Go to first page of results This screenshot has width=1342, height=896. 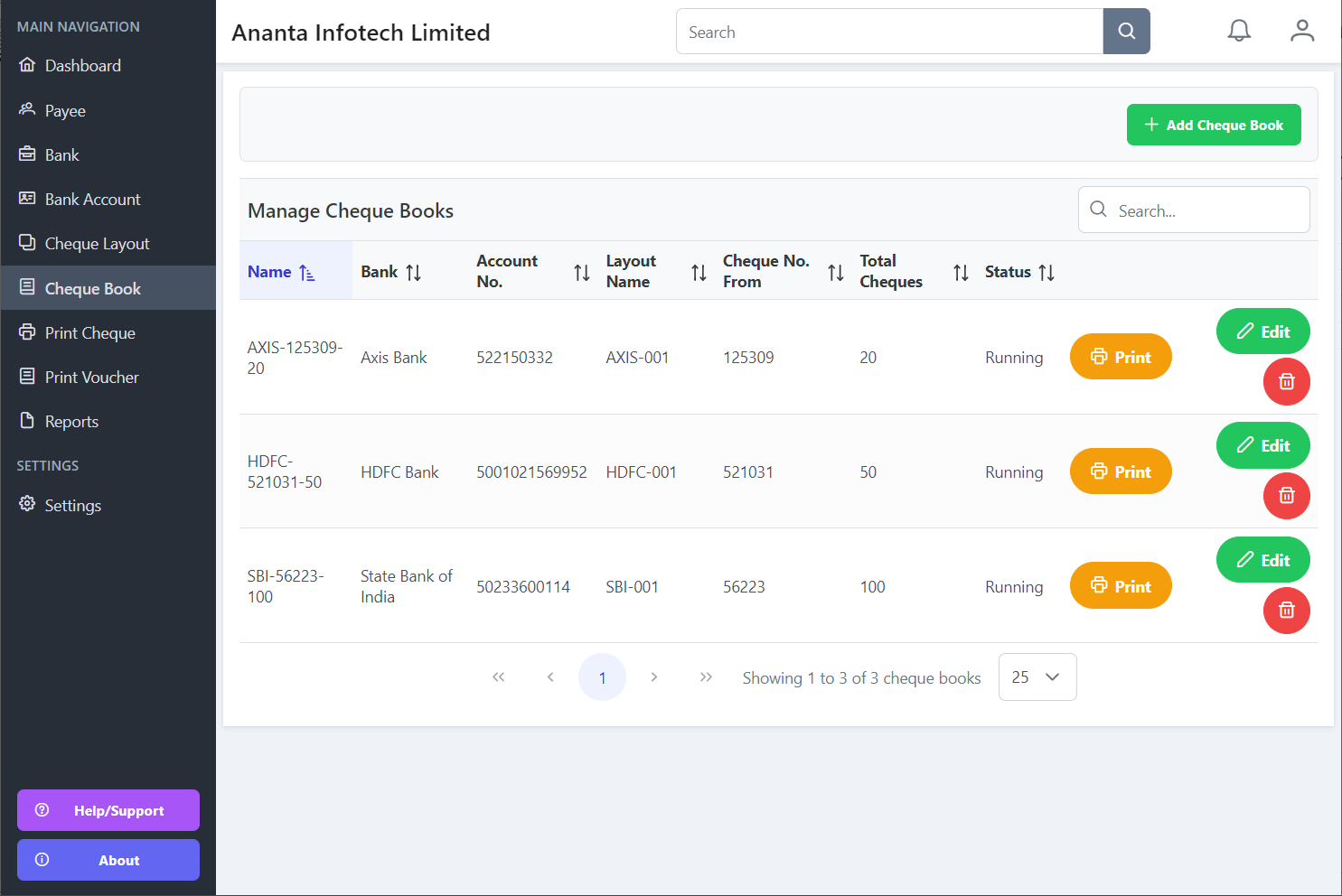[x=499, y=677]
